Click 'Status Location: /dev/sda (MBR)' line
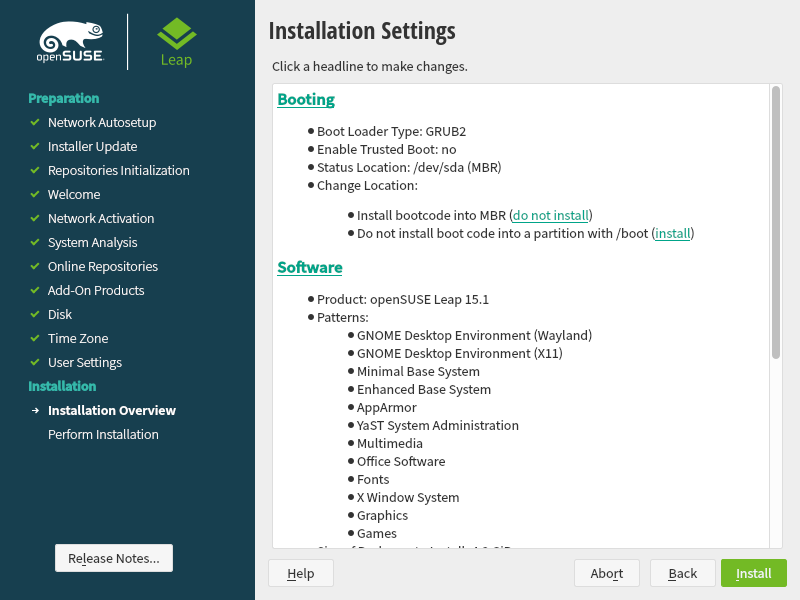The width and height of the screenshot is (800, 600). coord(409,167)
